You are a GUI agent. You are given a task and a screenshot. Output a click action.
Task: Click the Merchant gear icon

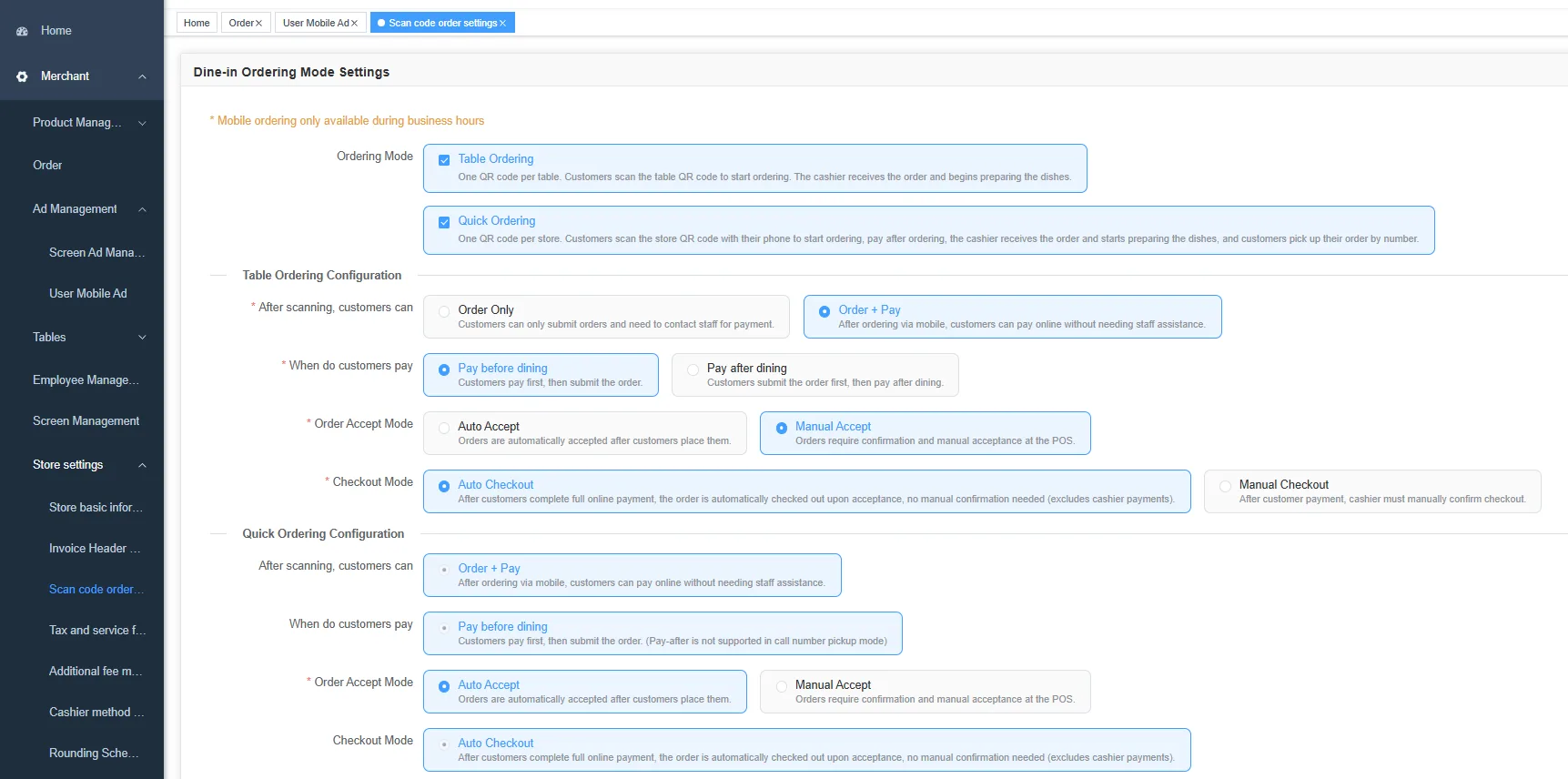tap(22, 76)
